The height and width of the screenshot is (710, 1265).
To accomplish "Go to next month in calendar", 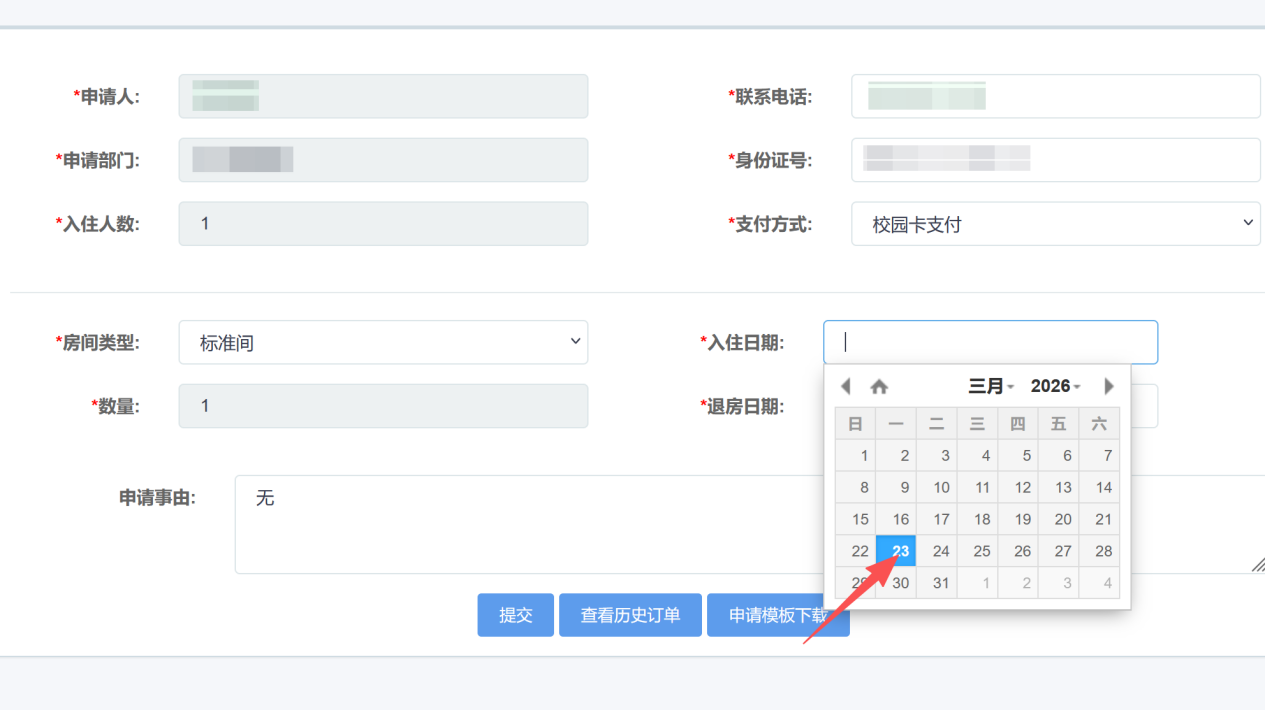I will (x=1108, y=386).
